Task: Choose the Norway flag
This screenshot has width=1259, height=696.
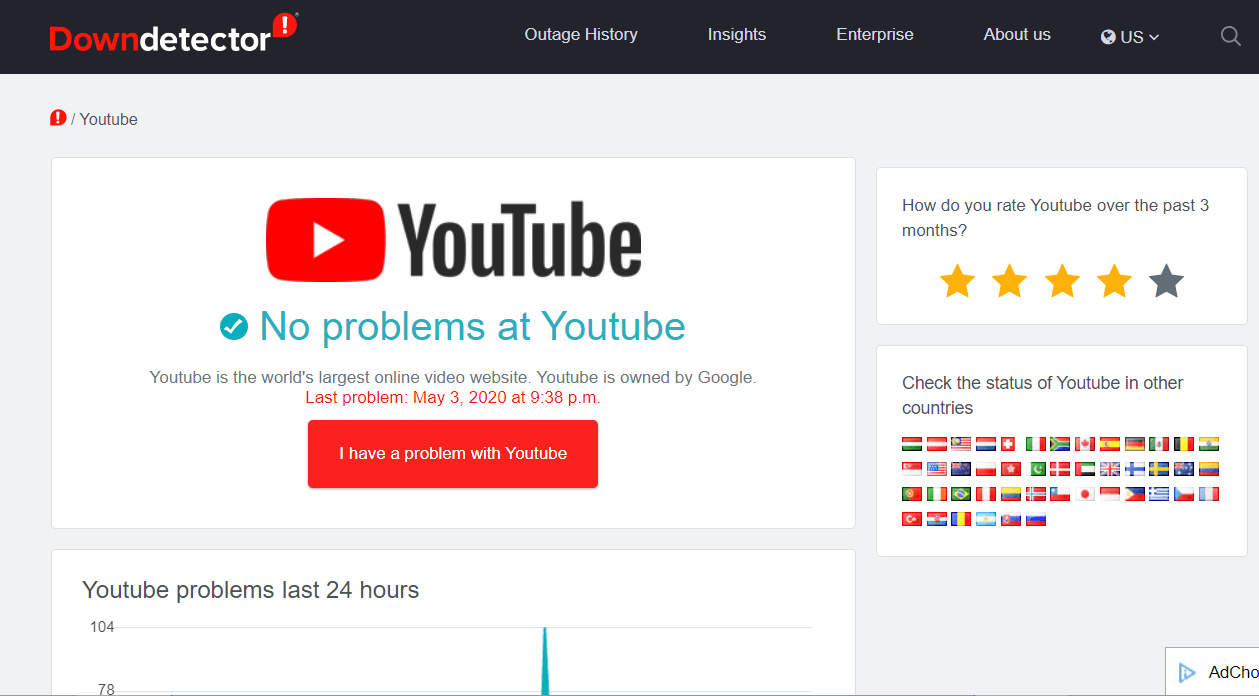Action: (1036, 494)
